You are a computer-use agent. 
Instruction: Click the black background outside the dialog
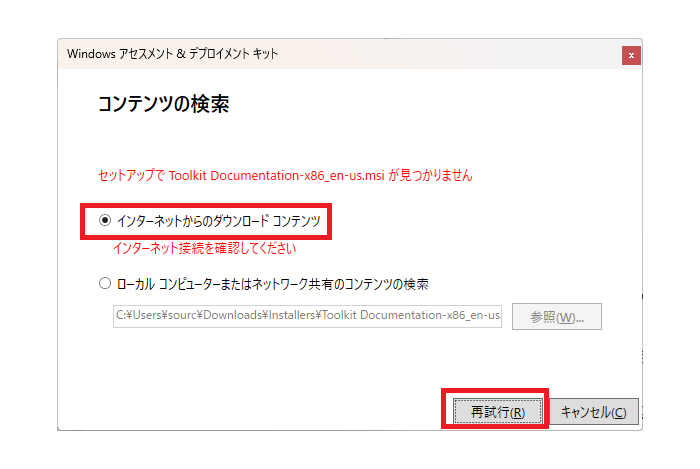coord(28,440)
